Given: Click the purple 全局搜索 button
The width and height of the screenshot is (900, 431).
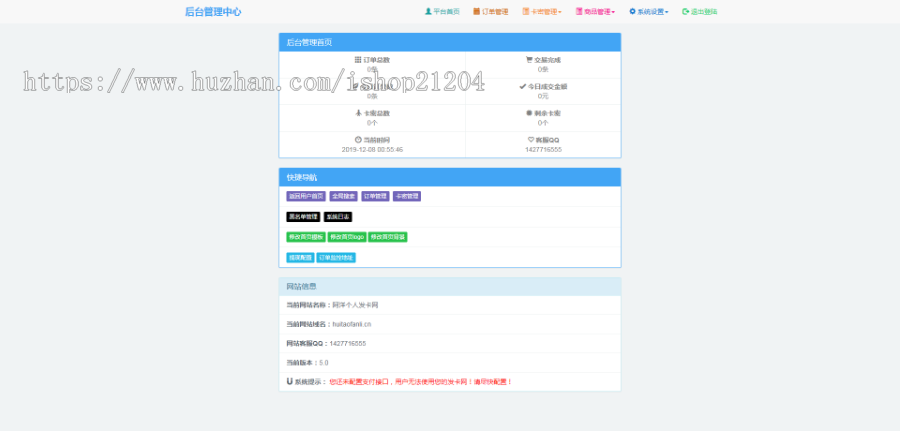Looking at the screenshot, I should pos(344,196).
